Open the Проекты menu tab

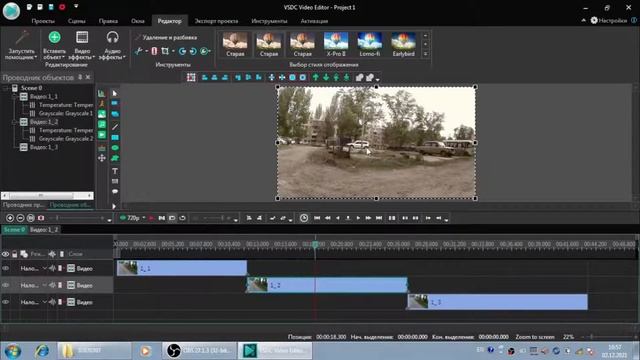43,21
